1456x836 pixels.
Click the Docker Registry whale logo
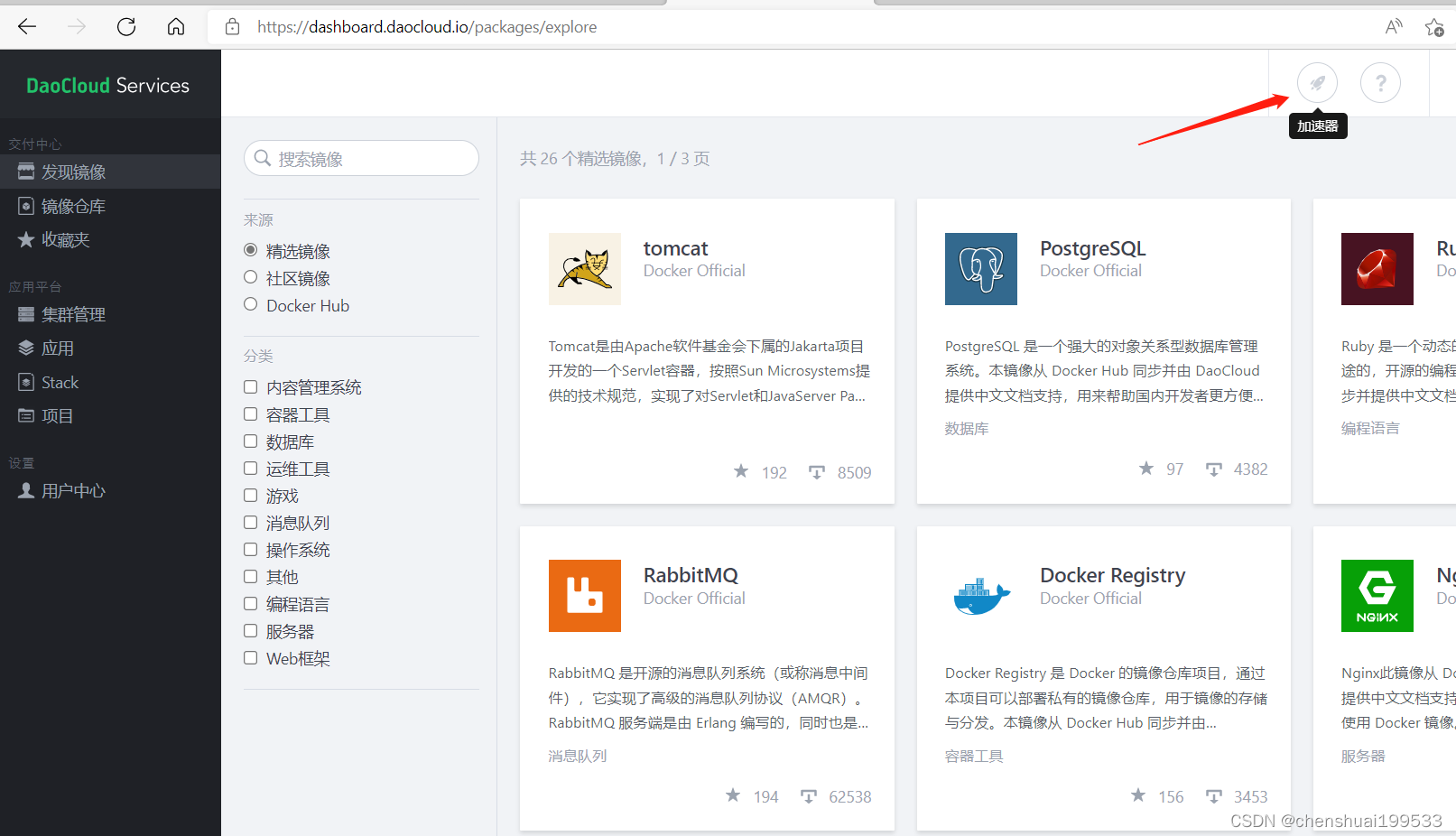tap(981, 596)
